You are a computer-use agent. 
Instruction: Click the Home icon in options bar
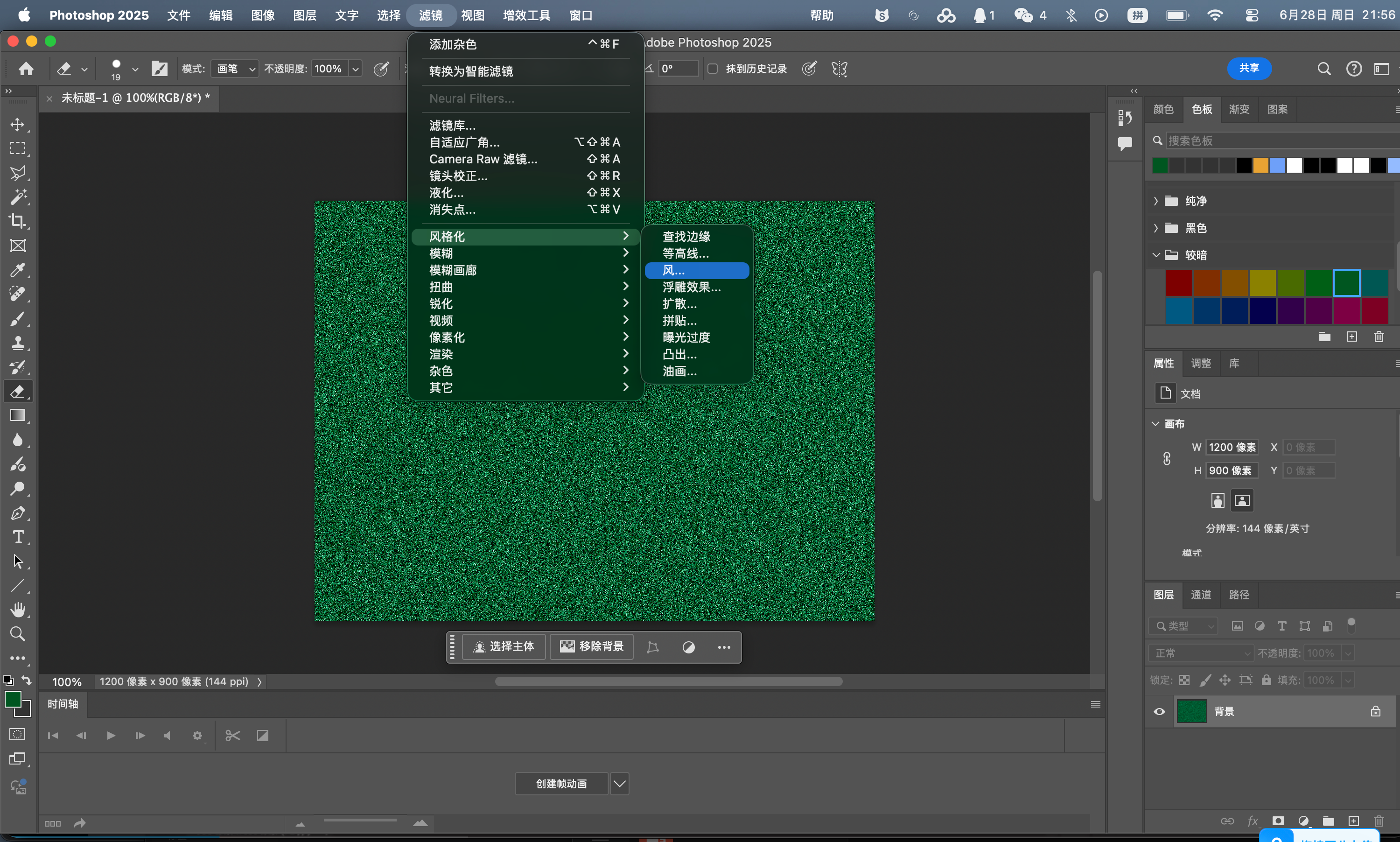click(x=26, y=69)
